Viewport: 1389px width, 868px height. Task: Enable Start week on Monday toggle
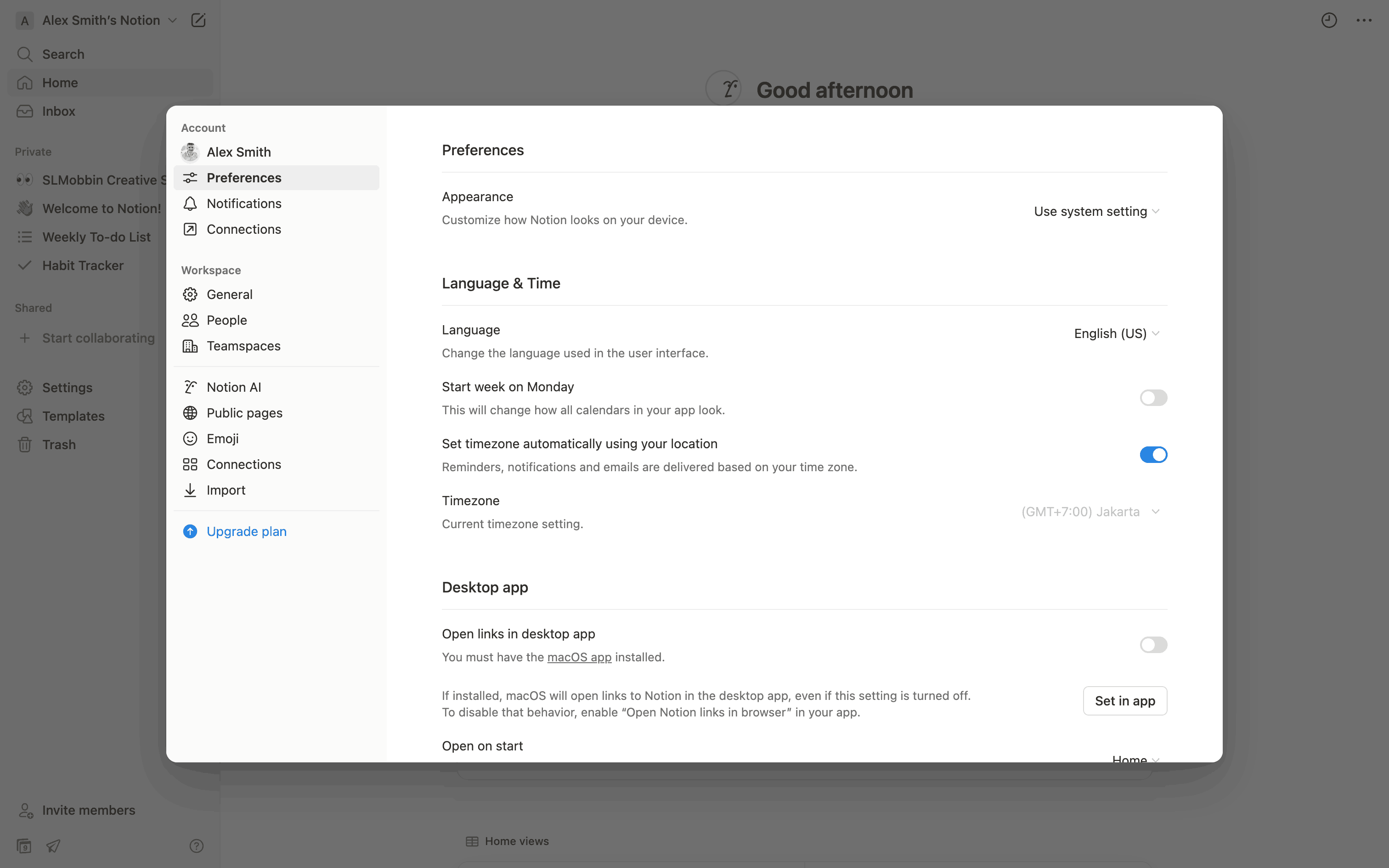coord(1153,398)
